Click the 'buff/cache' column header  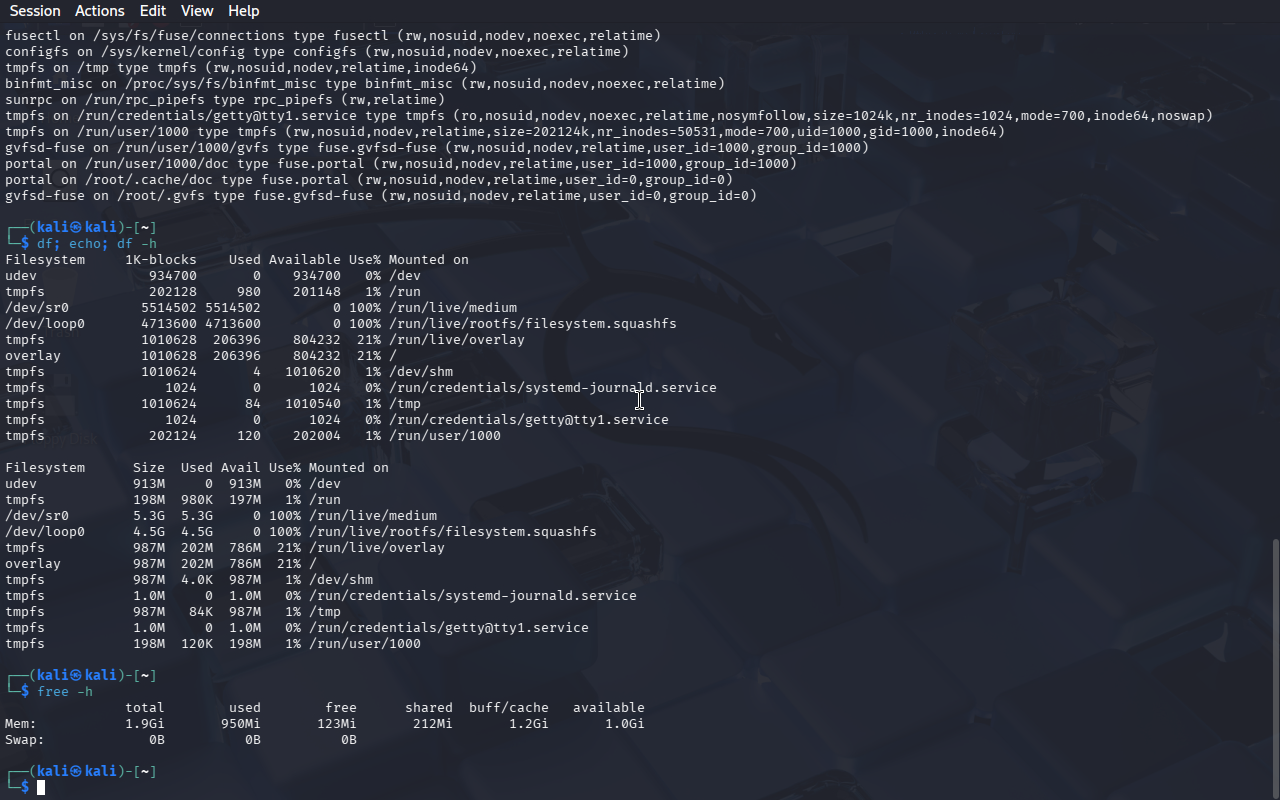pyautogui.click(x=508, y=708)
